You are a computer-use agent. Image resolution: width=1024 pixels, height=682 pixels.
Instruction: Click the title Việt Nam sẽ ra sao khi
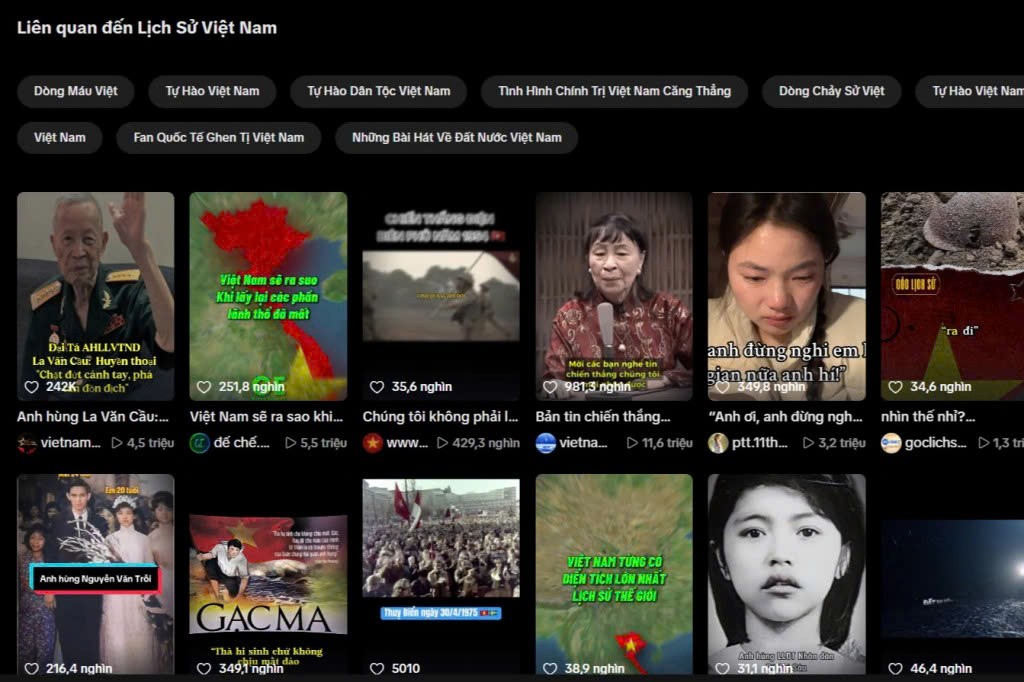pyautogui.click(x=266, y=417)
